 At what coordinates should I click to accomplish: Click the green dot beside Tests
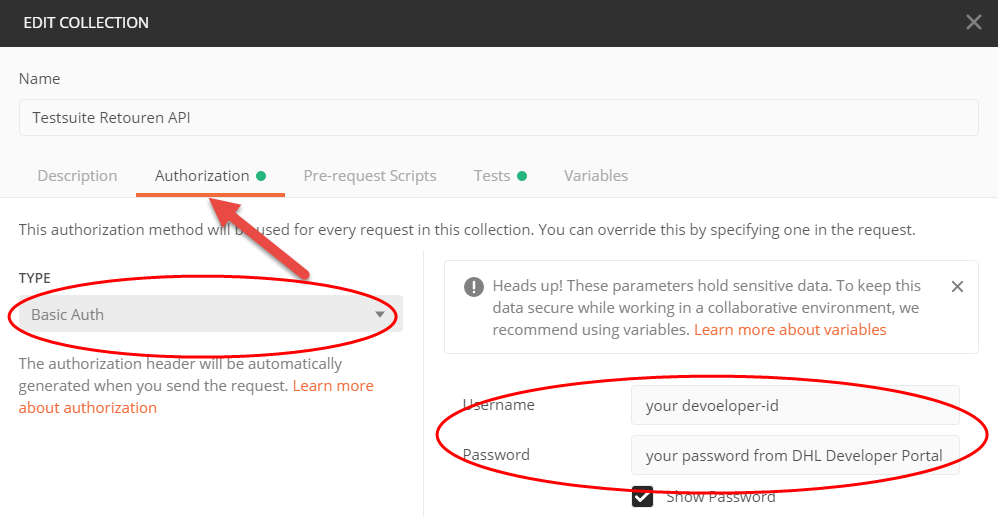tap(523, 176)
